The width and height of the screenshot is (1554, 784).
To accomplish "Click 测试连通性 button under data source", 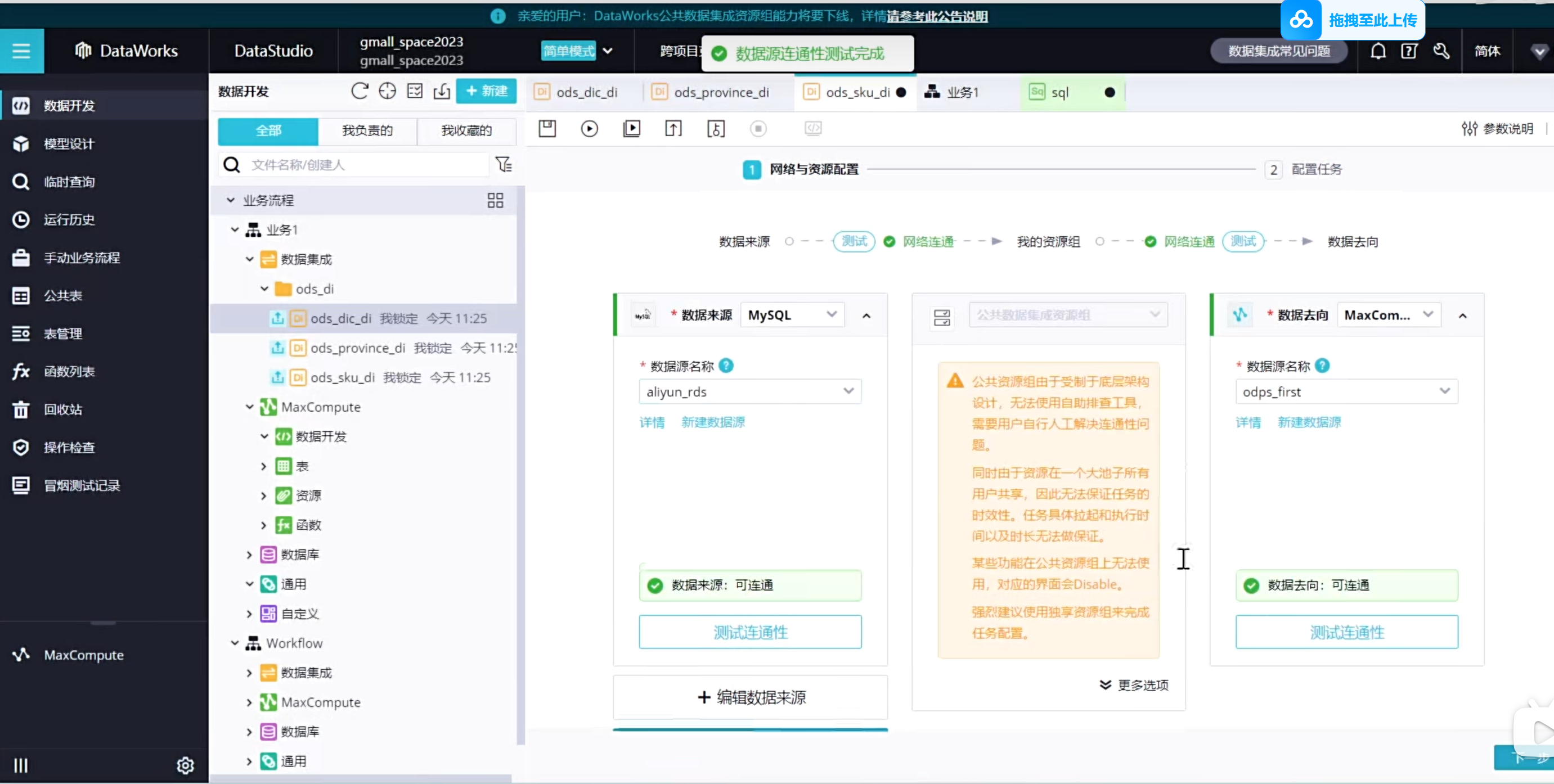I will click(750, 632).
